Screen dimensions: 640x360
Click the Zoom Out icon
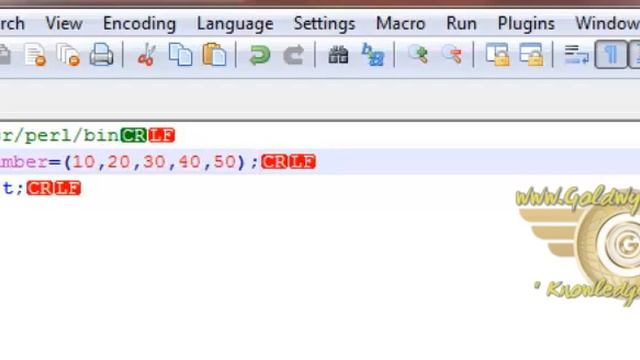pos(453,54)
